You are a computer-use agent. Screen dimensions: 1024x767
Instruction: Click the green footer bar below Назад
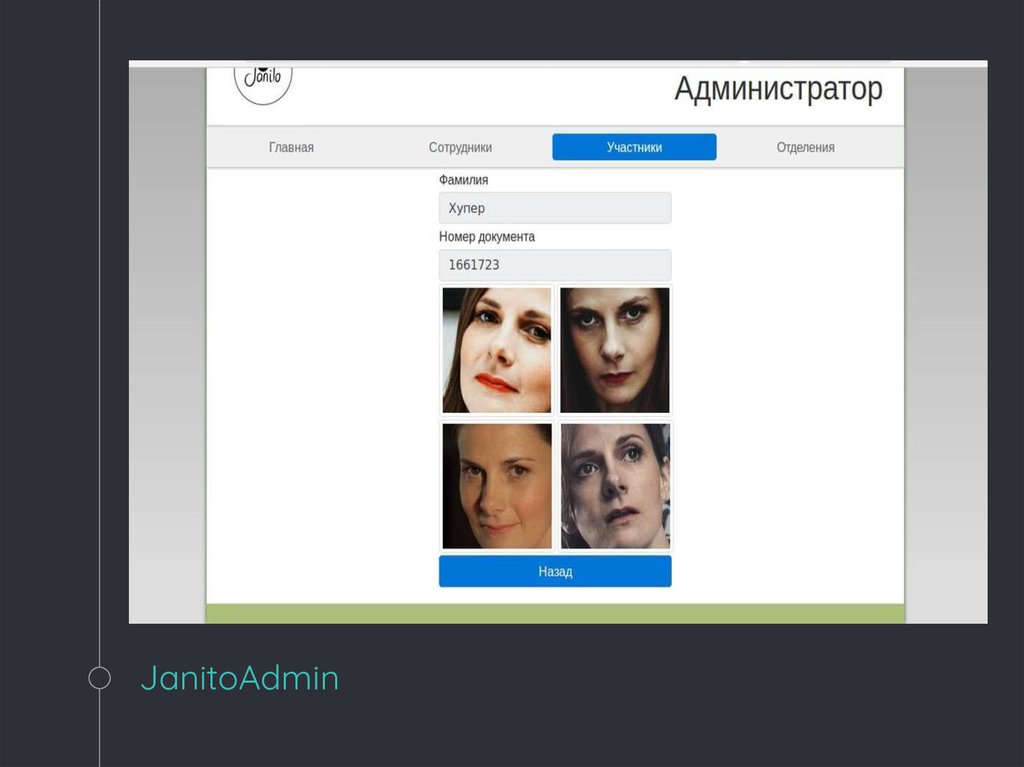pyautogui.click(x=554, y=613)
